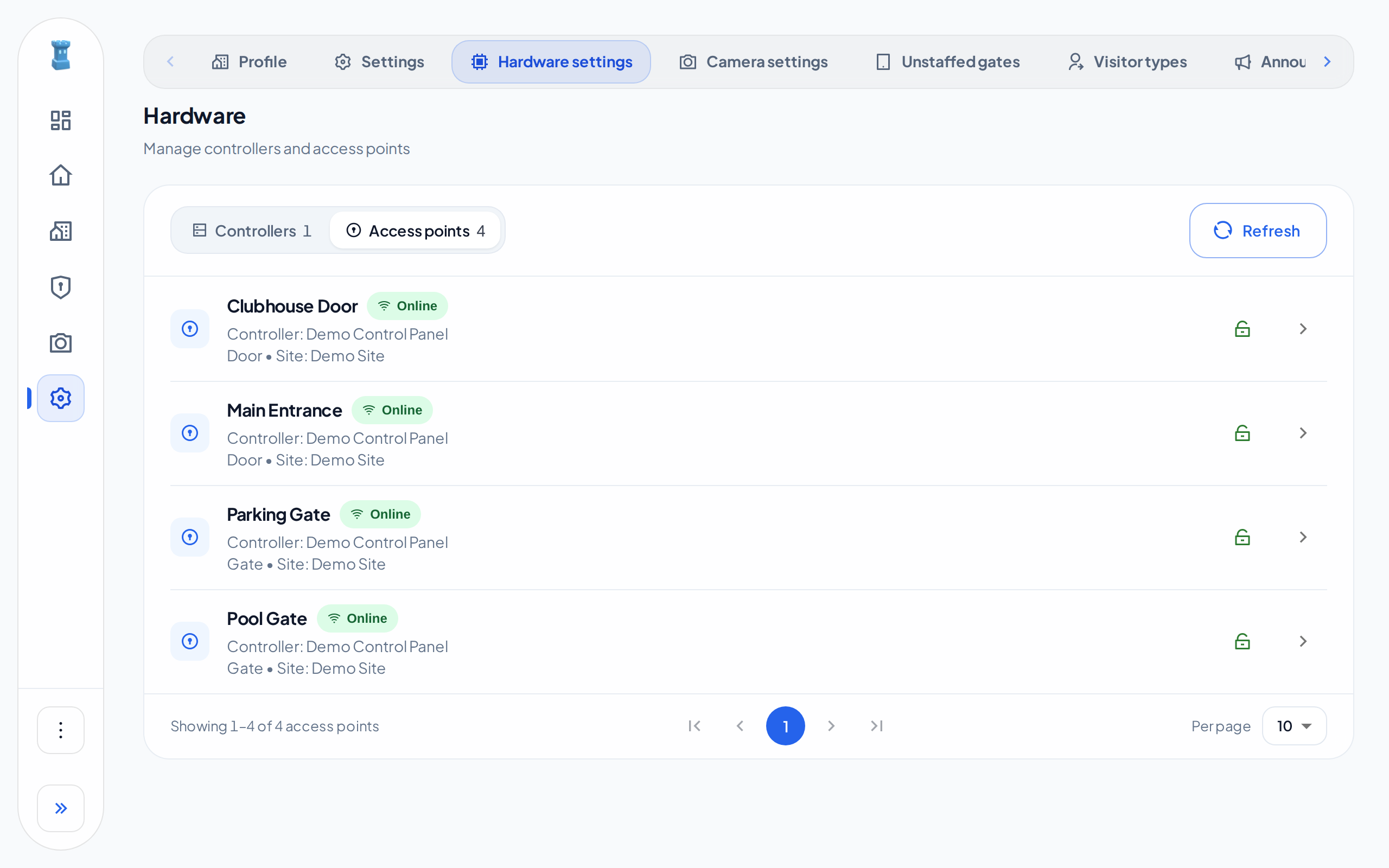Viewport: 1389px width, 868px height.
Task: Open the camera icon in sidebar
Action: pos(61,343)
